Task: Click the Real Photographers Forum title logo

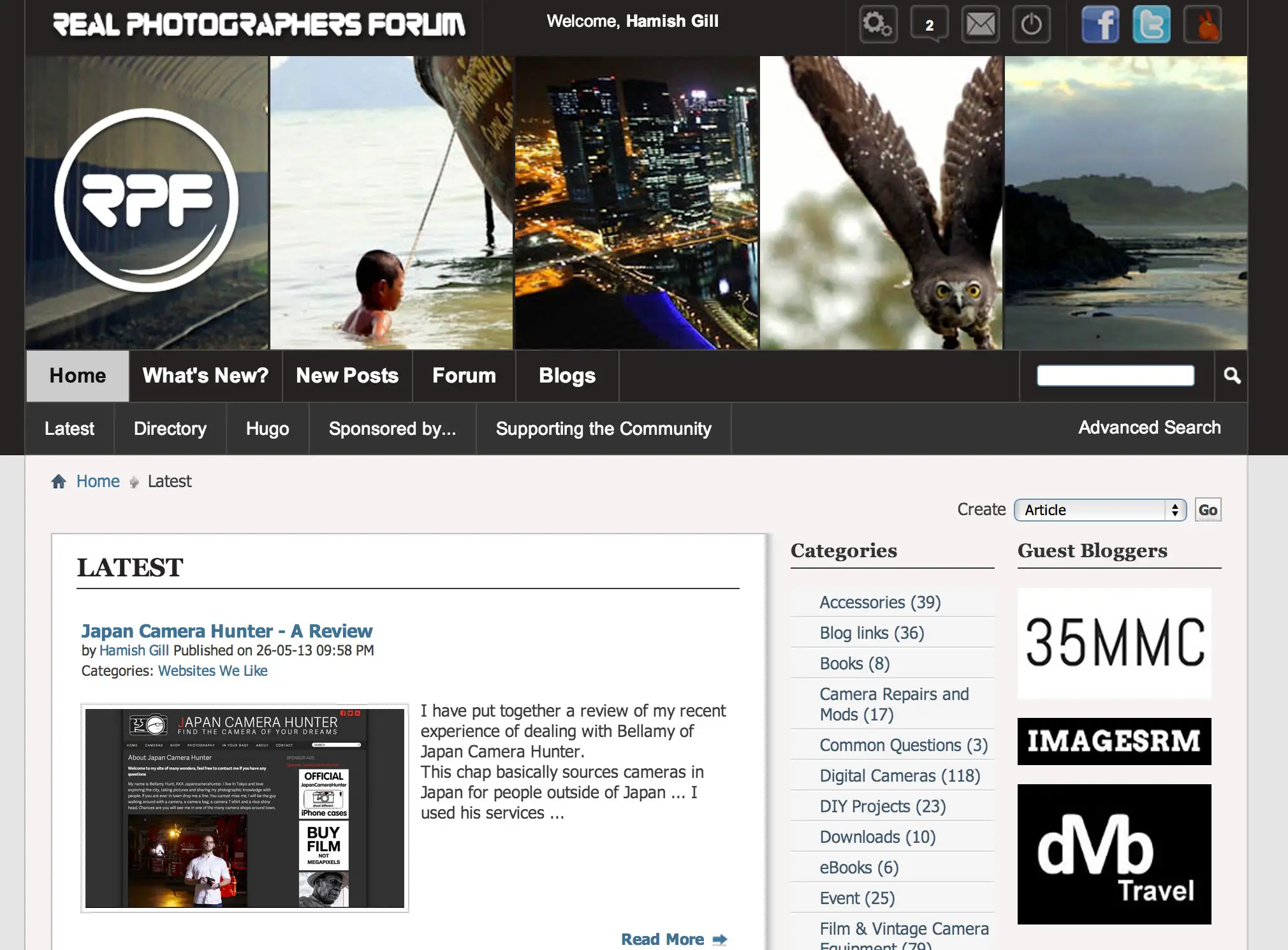Action: [x=259, y=25]
